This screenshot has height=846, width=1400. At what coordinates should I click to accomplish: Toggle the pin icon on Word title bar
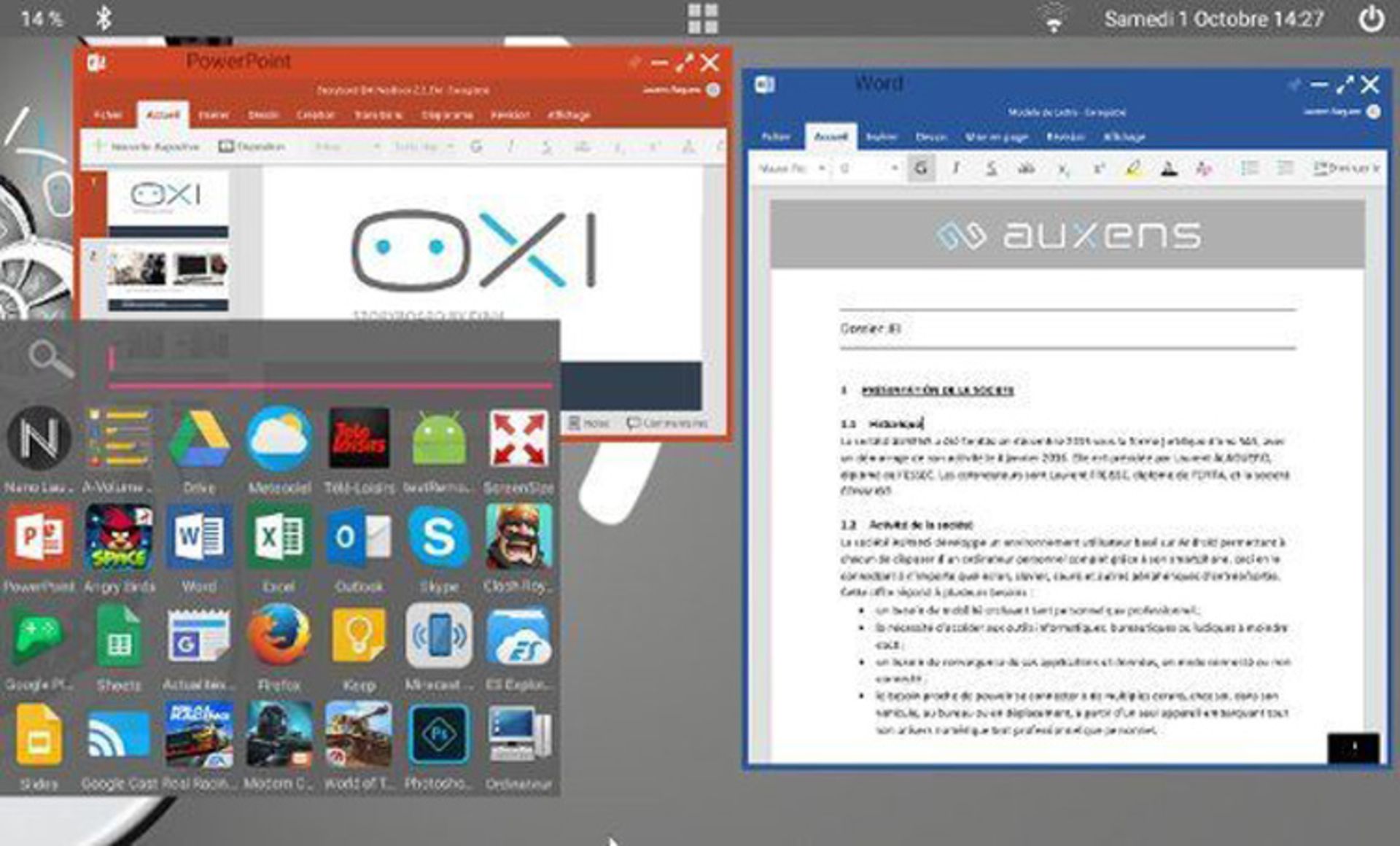tap(1294, 85)
